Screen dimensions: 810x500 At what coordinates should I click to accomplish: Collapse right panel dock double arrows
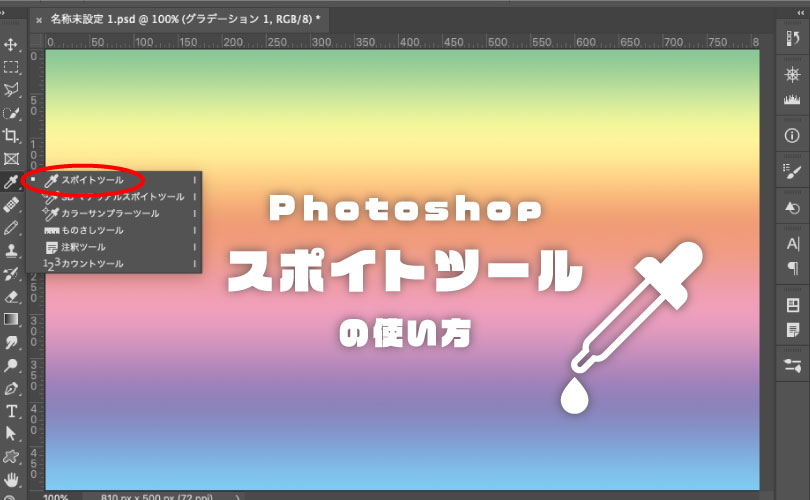point(800,13)
